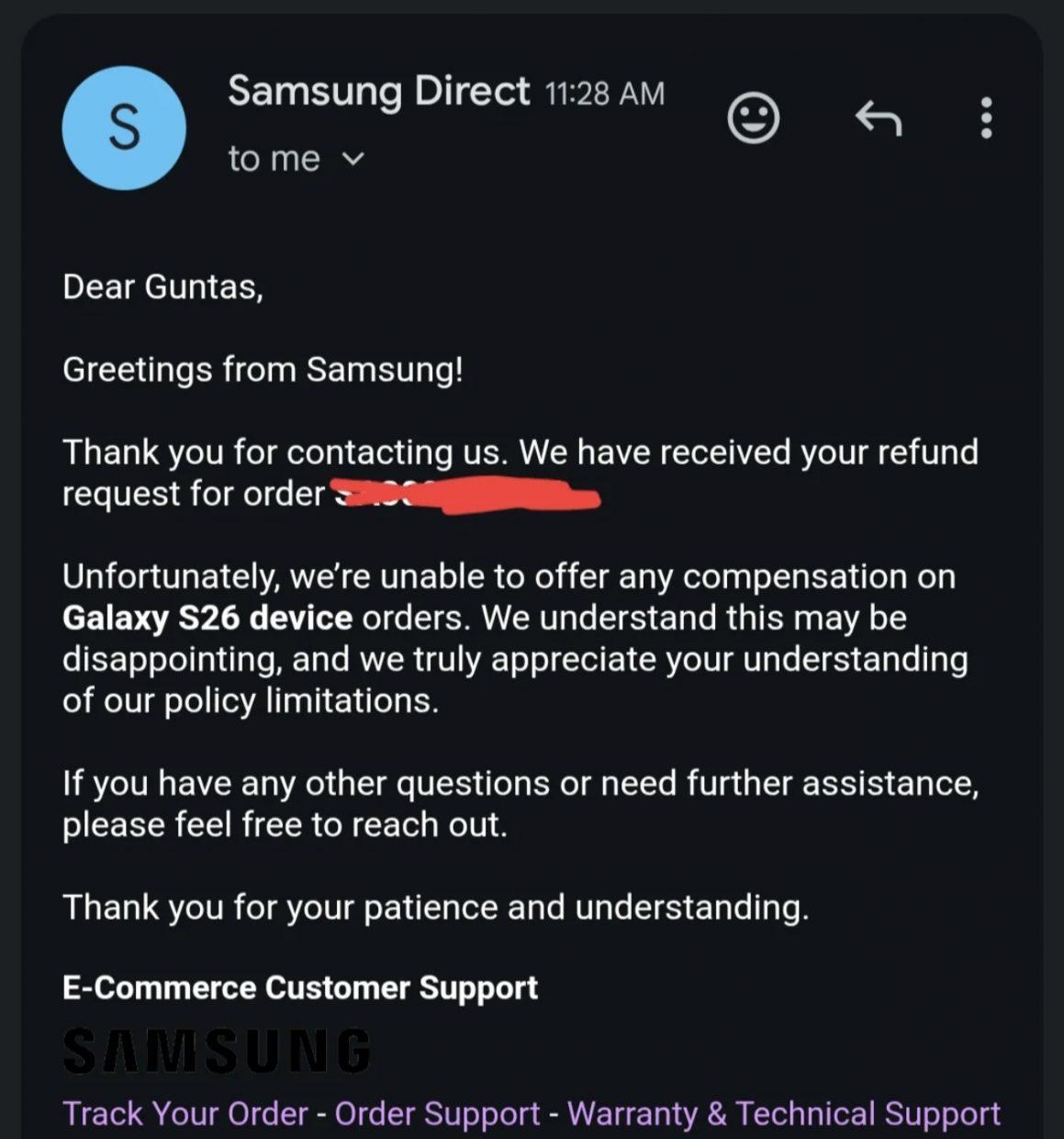Open Warranty & Technical Support link

[783, 1113]
